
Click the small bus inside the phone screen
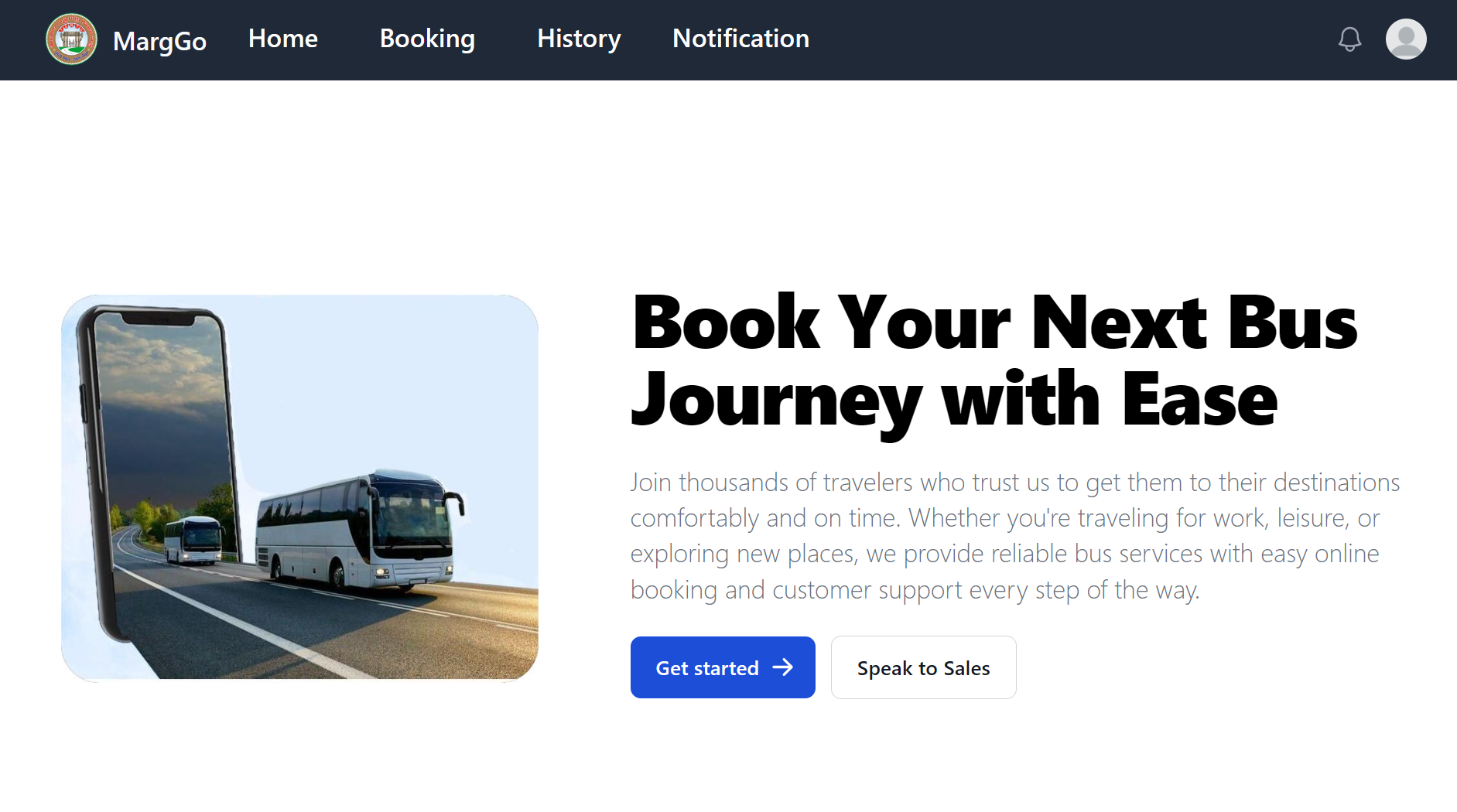pos(193,539)
